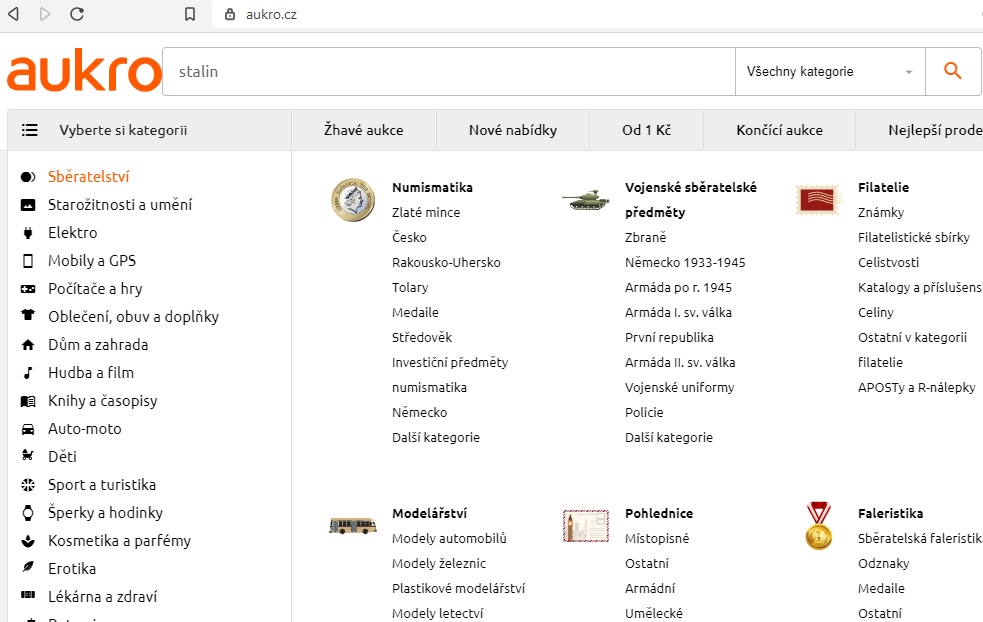Bookmark this page using the bookmark icon
Screen dimensions: 983x622
pos(190,14)
